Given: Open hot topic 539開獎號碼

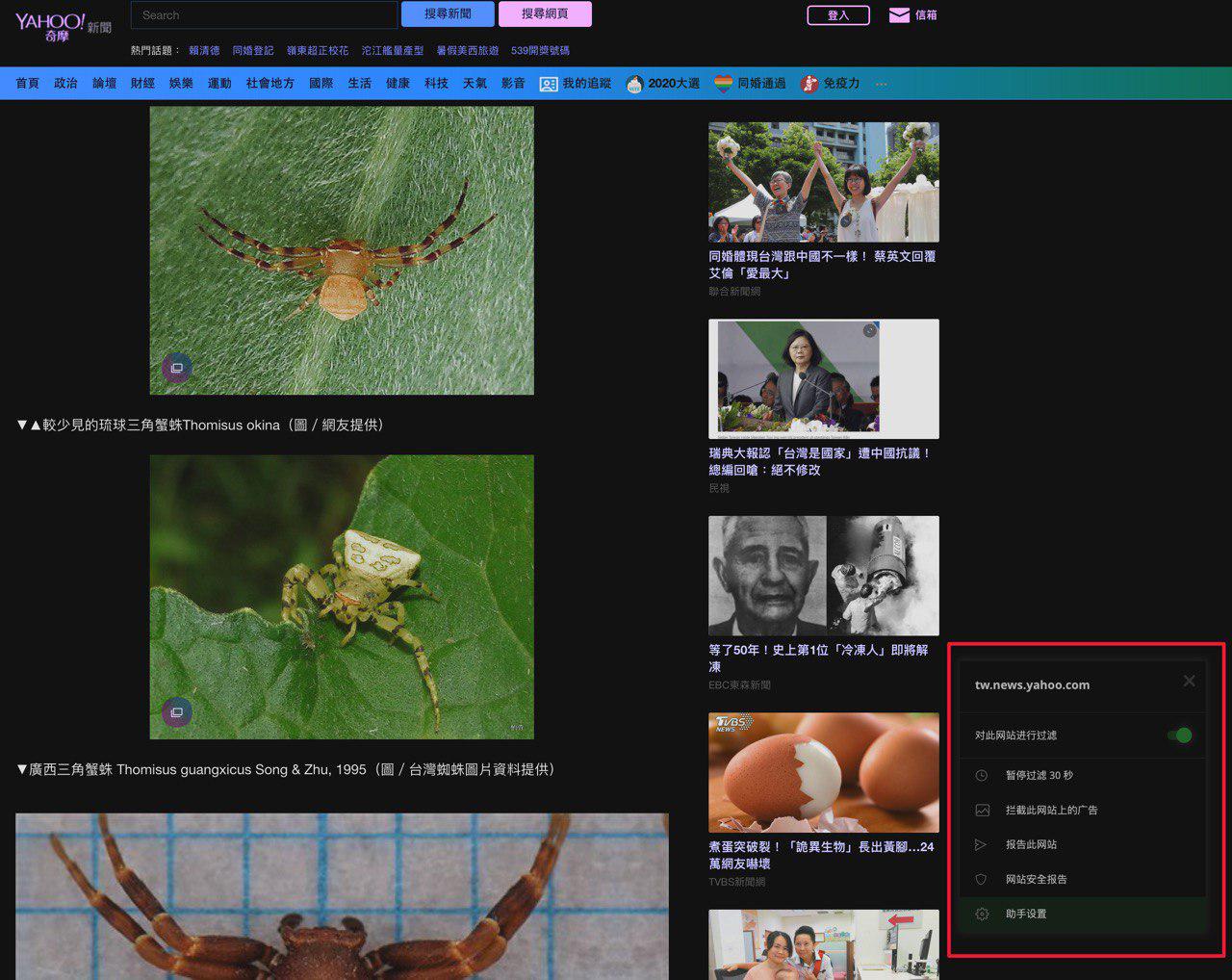Looking at the screenshot, I should tap(540, 50).
